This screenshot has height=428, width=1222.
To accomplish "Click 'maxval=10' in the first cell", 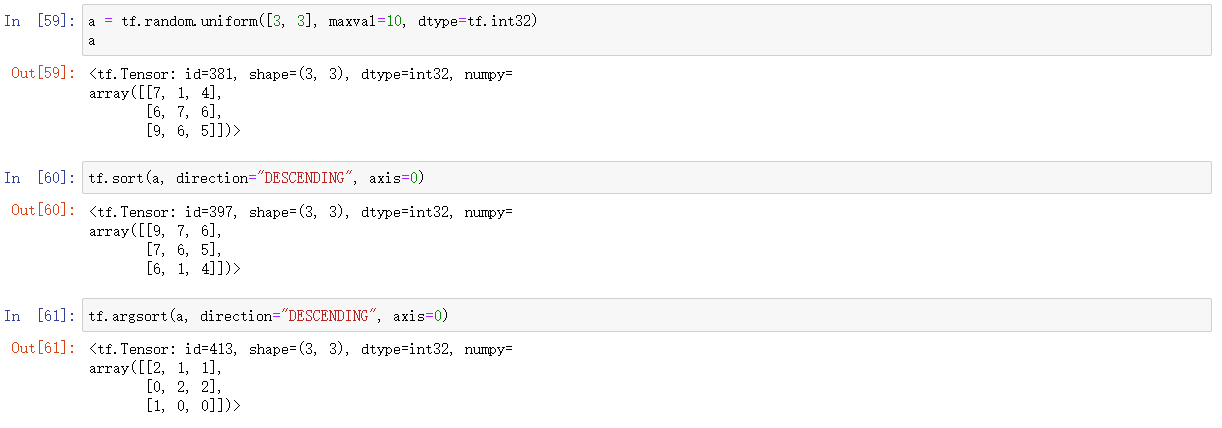I will click(365, 21).
